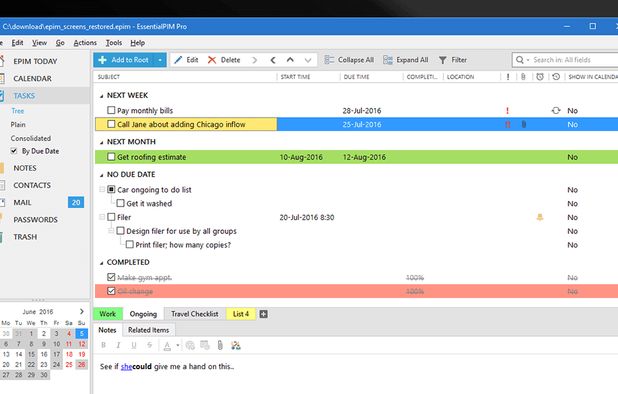Select the TASKS module
Screen dimensions: 618x394
coord(24,96)
